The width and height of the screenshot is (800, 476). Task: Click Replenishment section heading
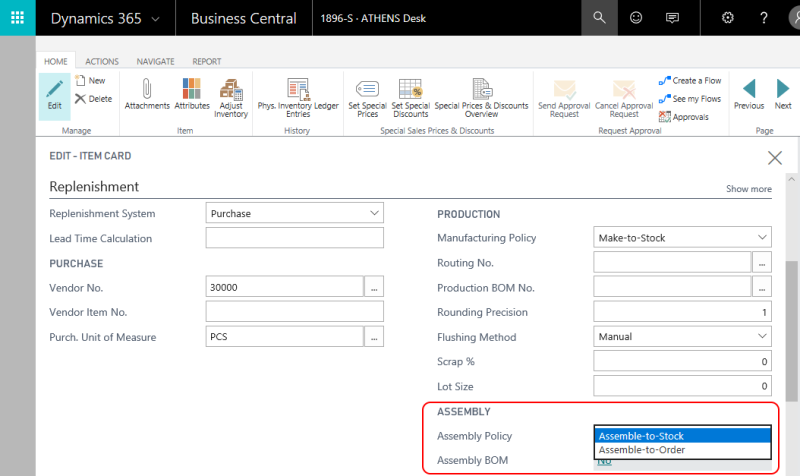pyautogui.click(x=94, y=187)
